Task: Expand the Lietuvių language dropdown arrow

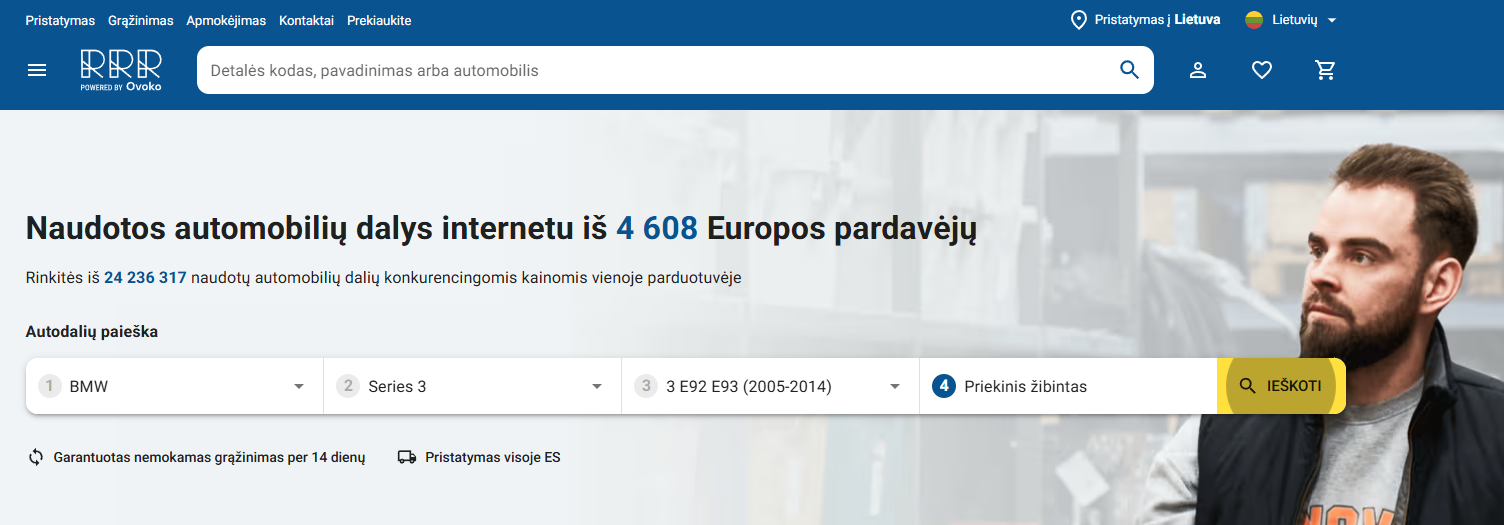Action: (x=1331, y=20)
